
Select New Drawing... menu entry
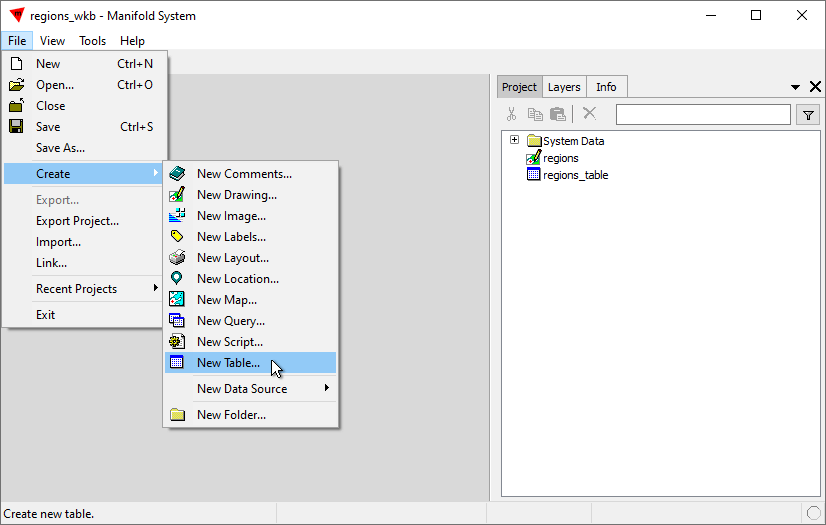tap(250, 195)
